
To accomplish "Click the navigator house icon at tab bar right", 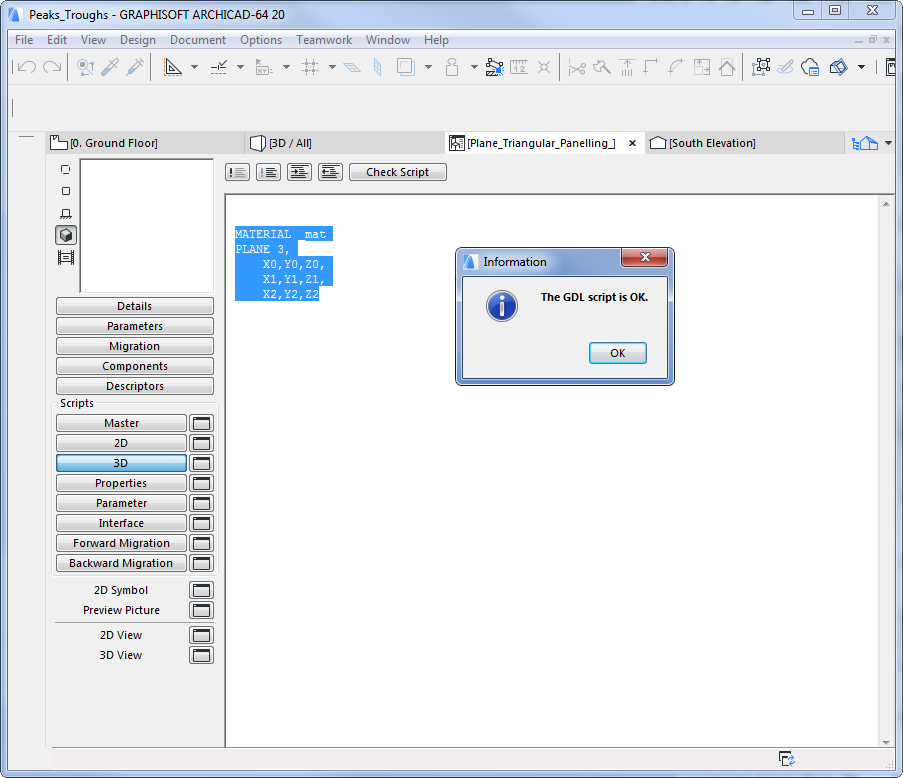I will (x=864, y=143).
